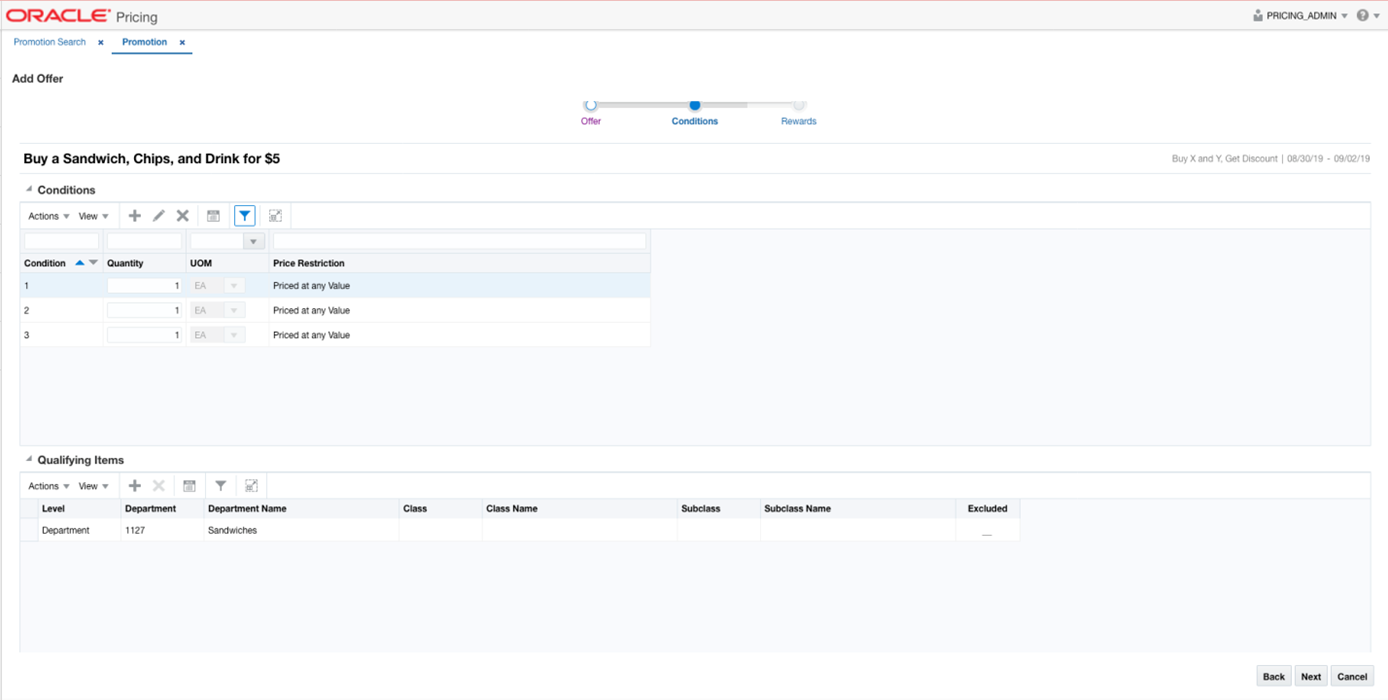This screenshot has height=700, width=1388.
Task: Click the PRICING_ADMIN user icon
Action: point(1257,16)
